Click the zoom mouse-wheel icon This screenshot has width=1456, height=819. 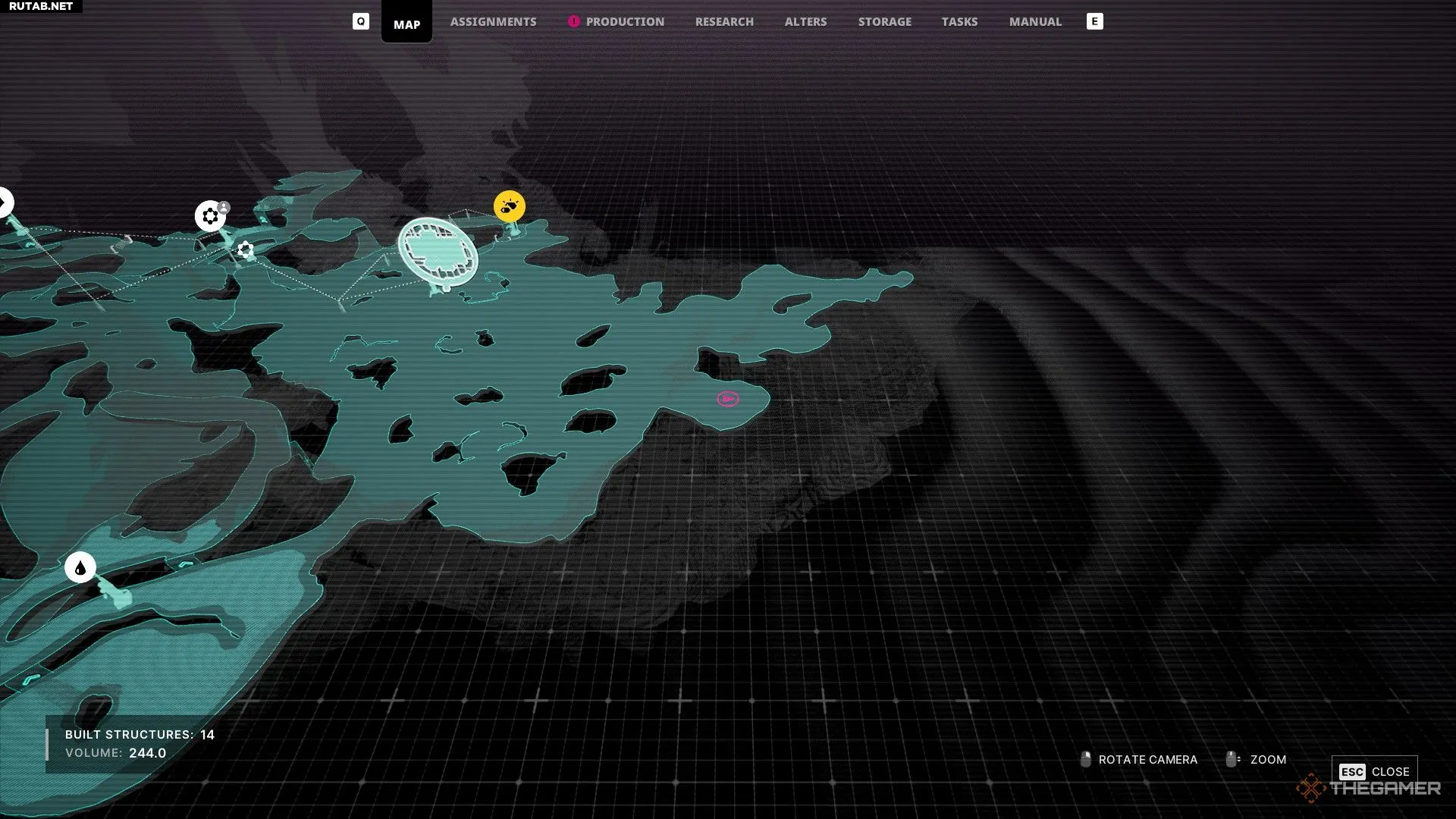(x=1232, y=760)
